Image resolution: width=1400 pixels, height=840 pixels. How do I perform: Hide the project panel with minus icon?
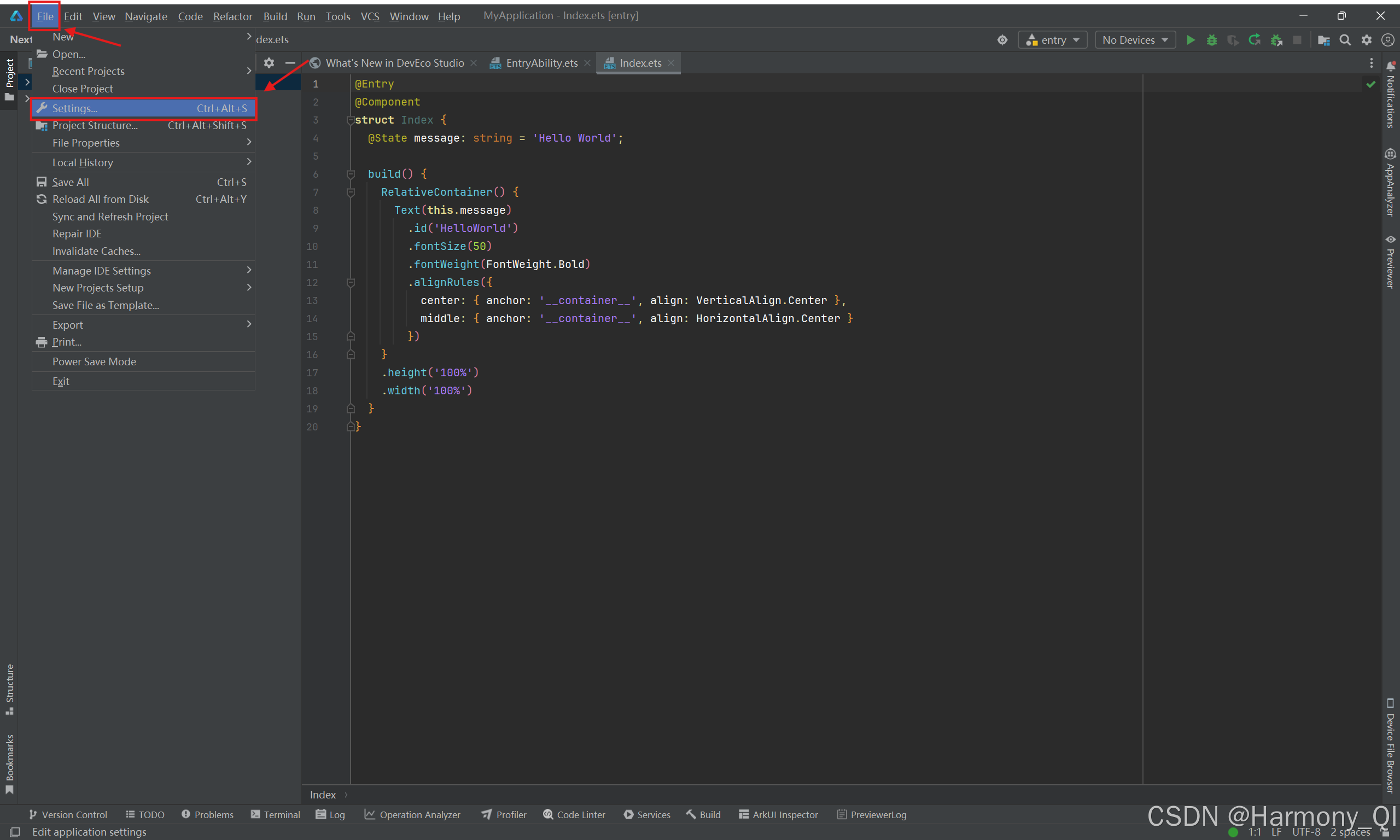pyautogui.click(x=290, y=63)
